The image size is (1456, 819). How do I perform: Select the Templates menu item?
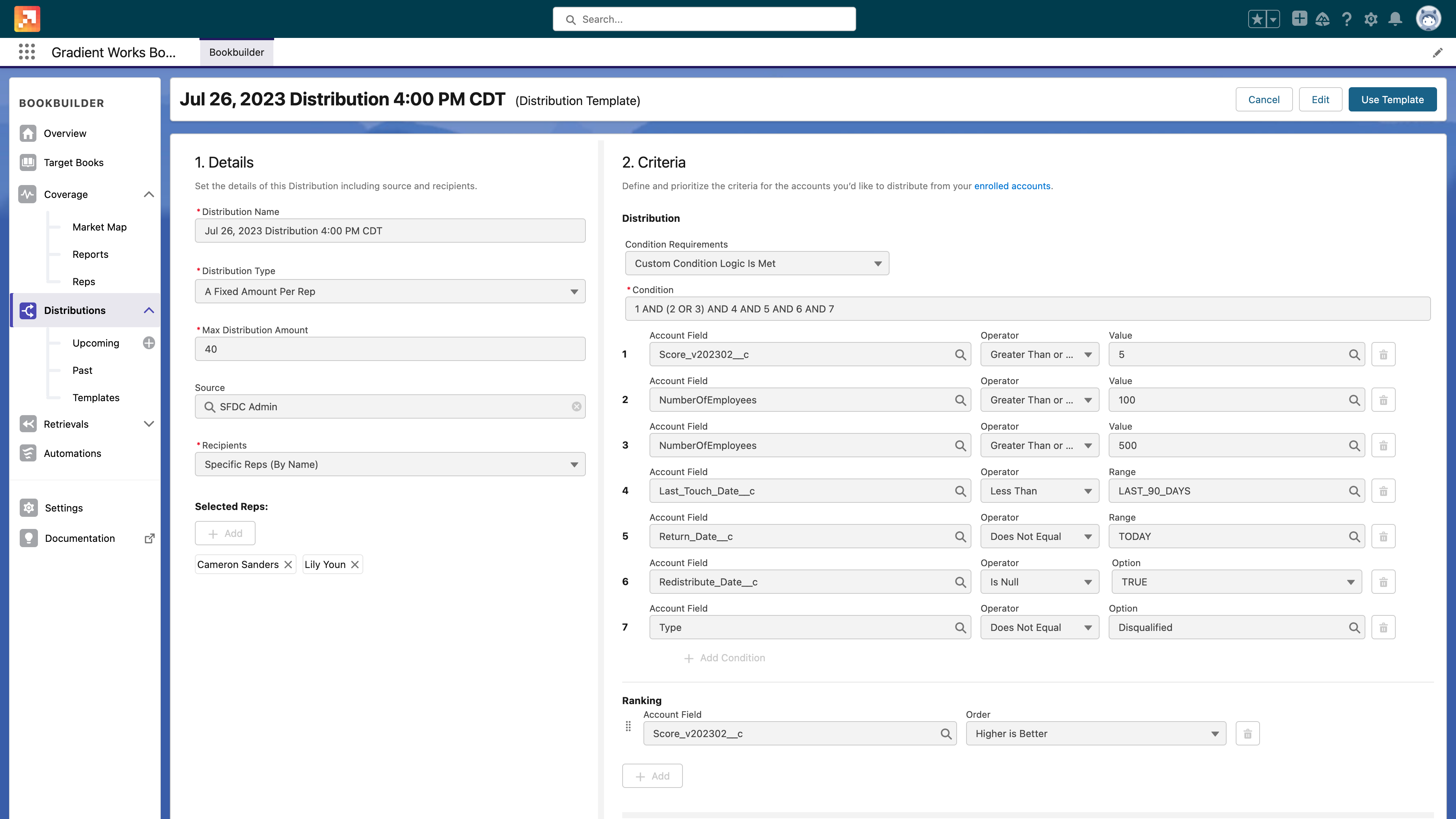tap(96, 397)
